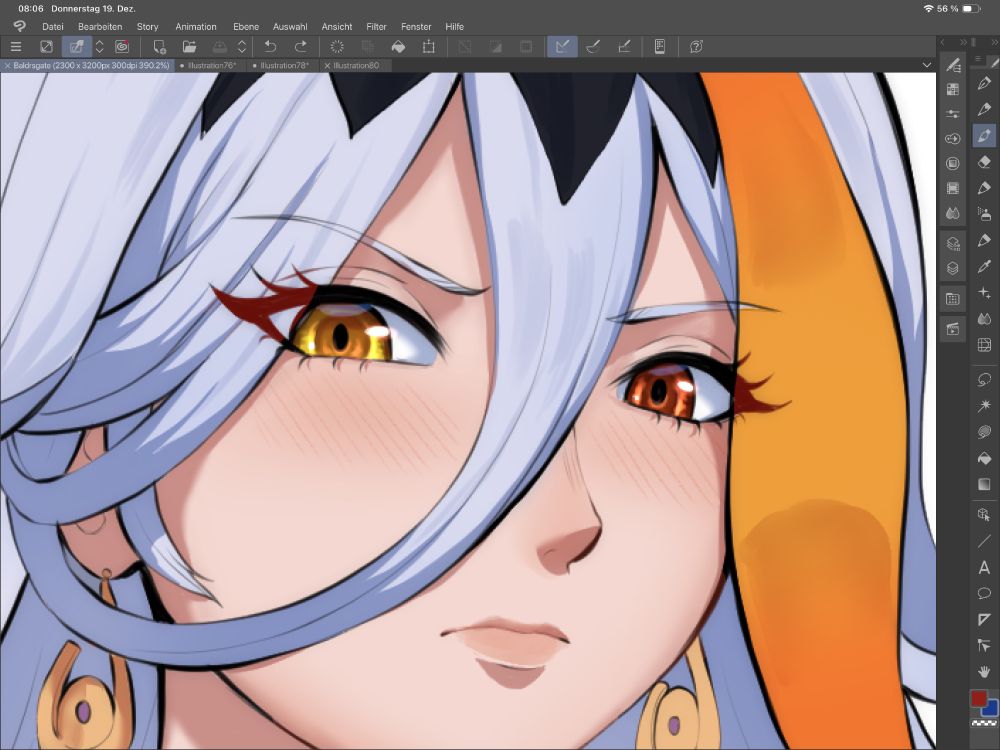Image resolution: width=1000 pixels, height=750 pixels.
Task: Select the straight line Figure tool
Action: (x=984, y=541)
